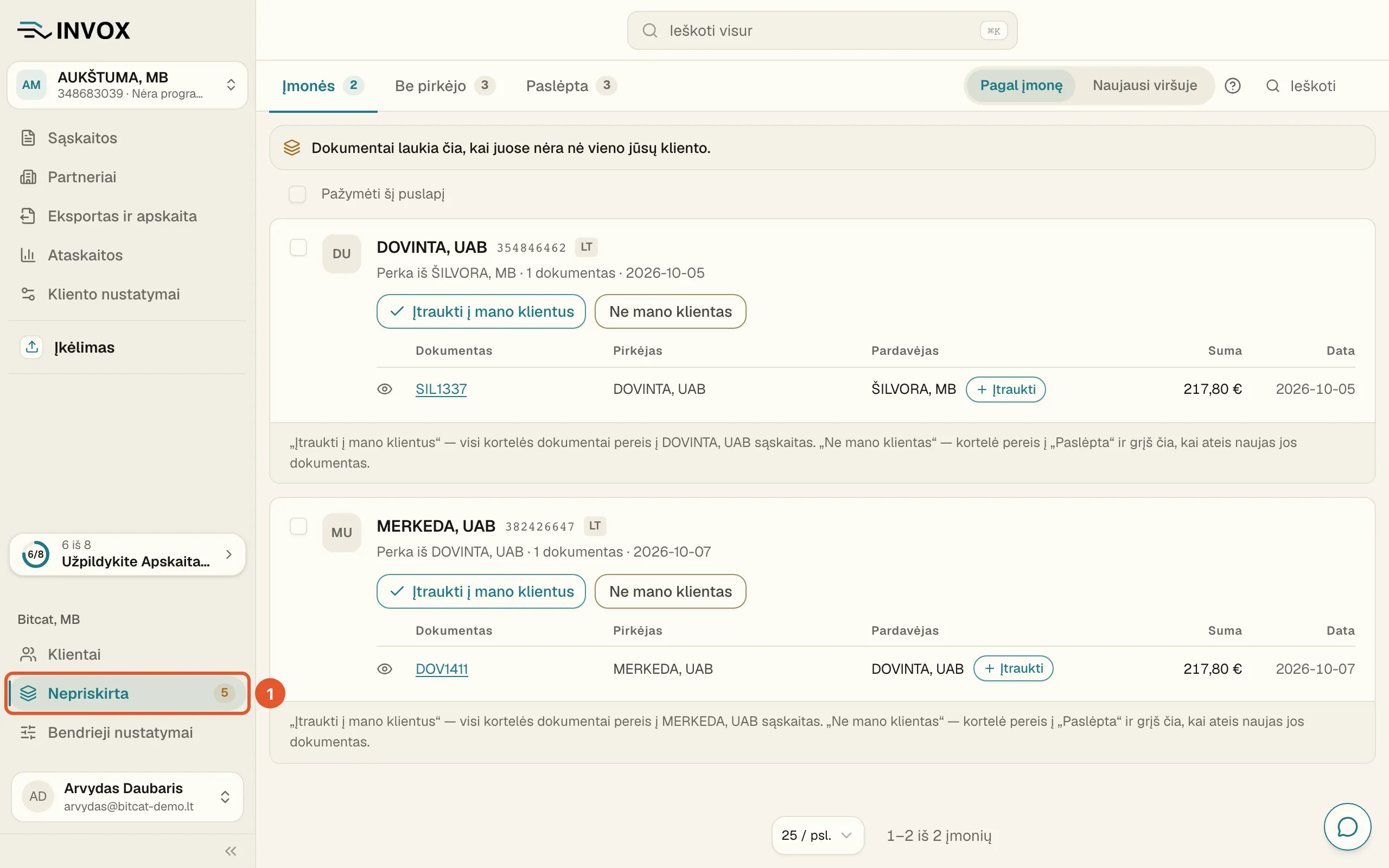Click the help question mark icon
The image size is (1389, 868).
[1232, 86]
